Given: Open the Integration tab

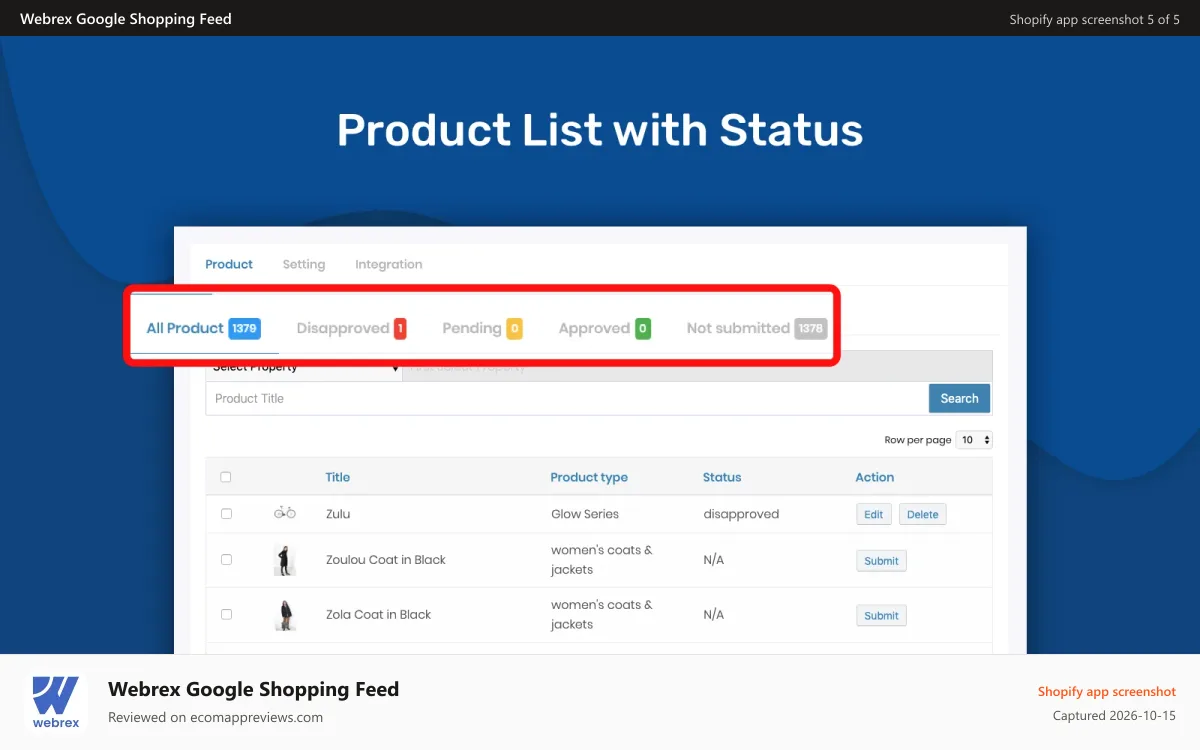Looking at the screenshot, I should click(388, 264).
